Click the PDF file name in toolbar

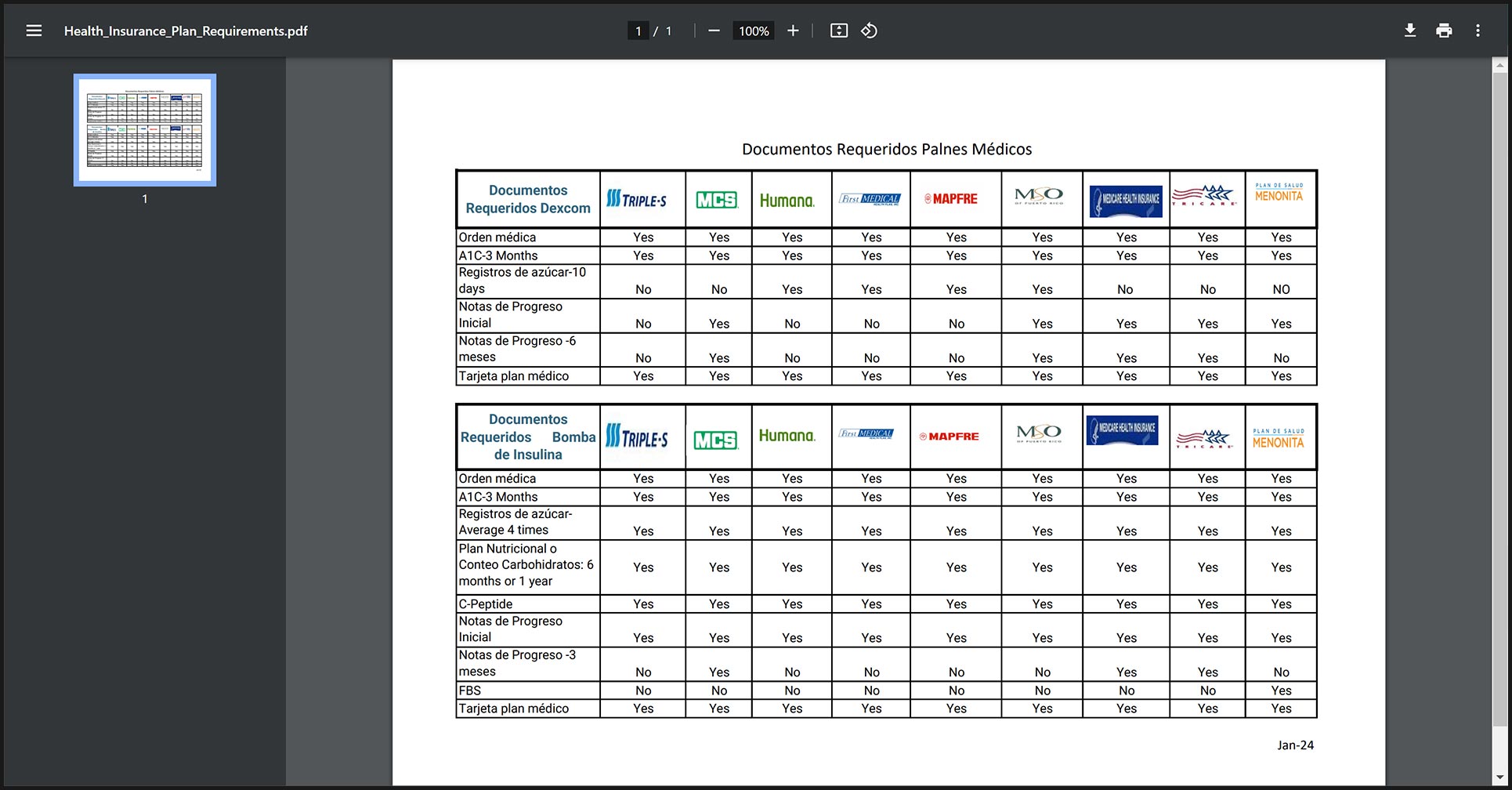click(x=186, y=31)
